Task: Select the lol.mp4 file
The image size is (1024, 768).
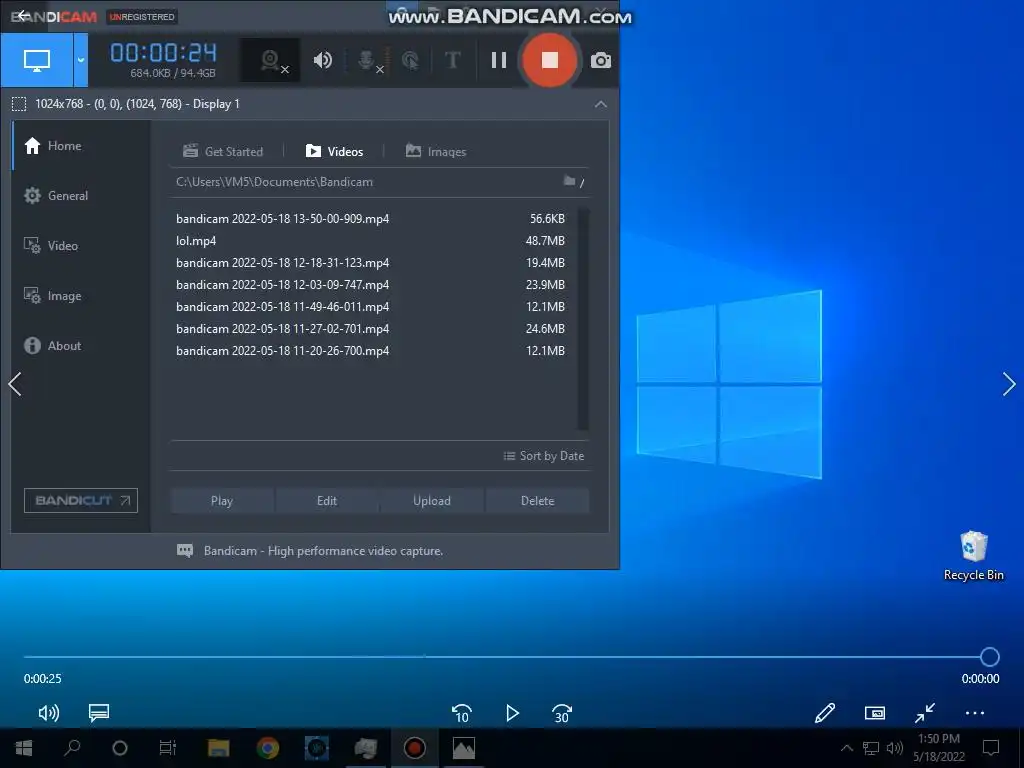Action: pos(370,240)
